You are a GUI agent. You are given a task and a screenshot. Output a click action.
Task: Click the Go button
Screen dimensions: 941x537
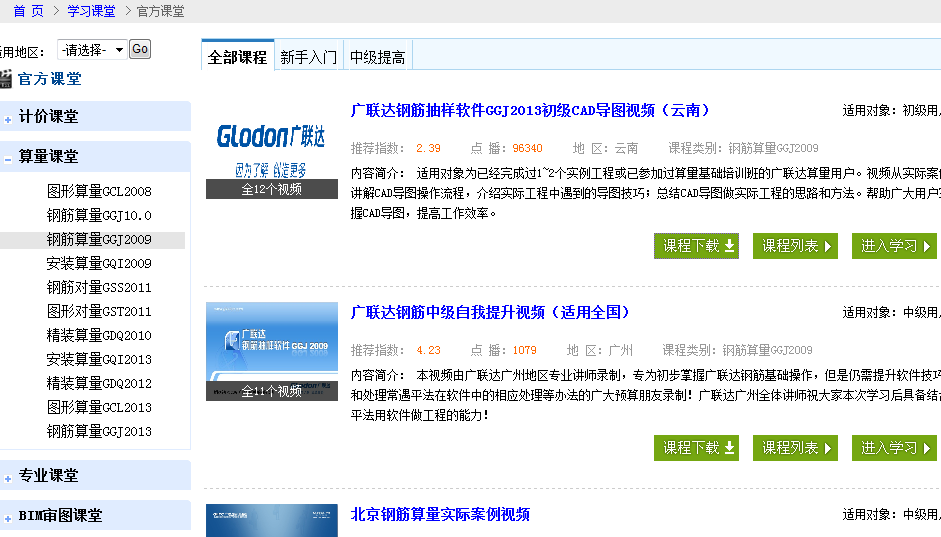[140, 49]
